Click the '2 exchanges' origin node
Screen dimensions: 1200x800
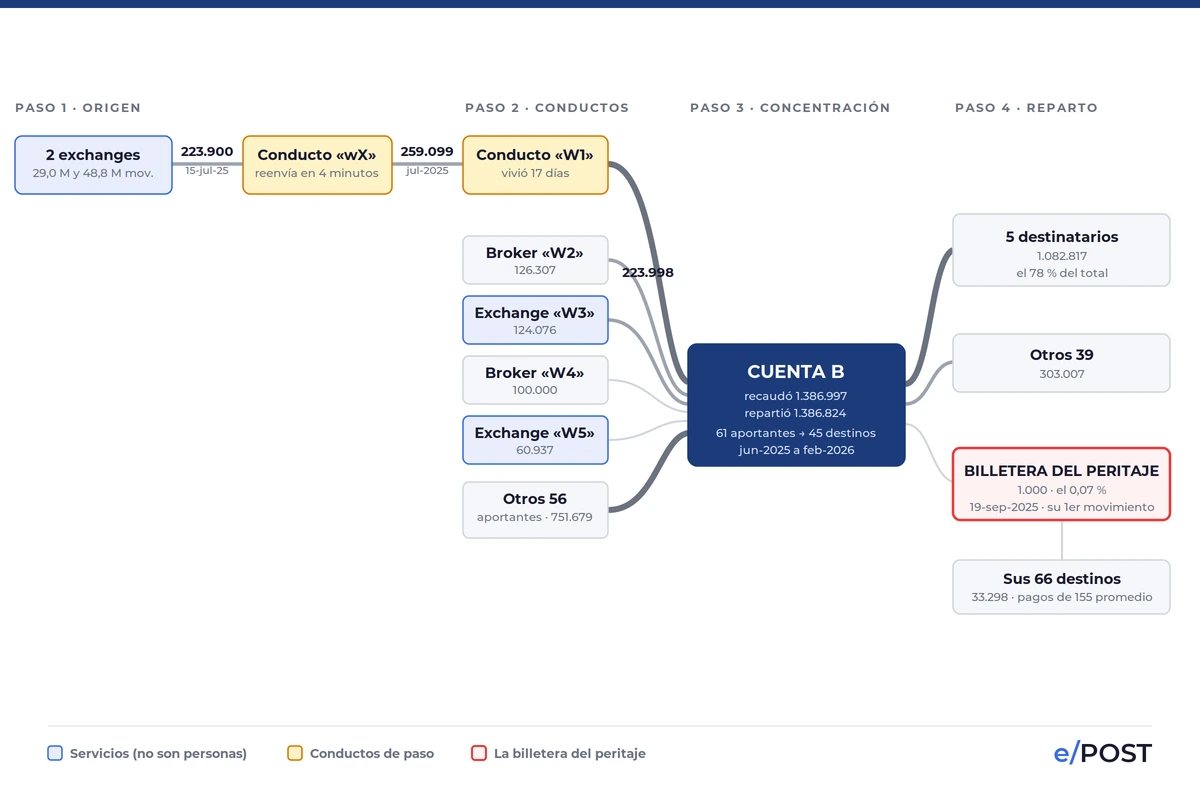point(93,165)
